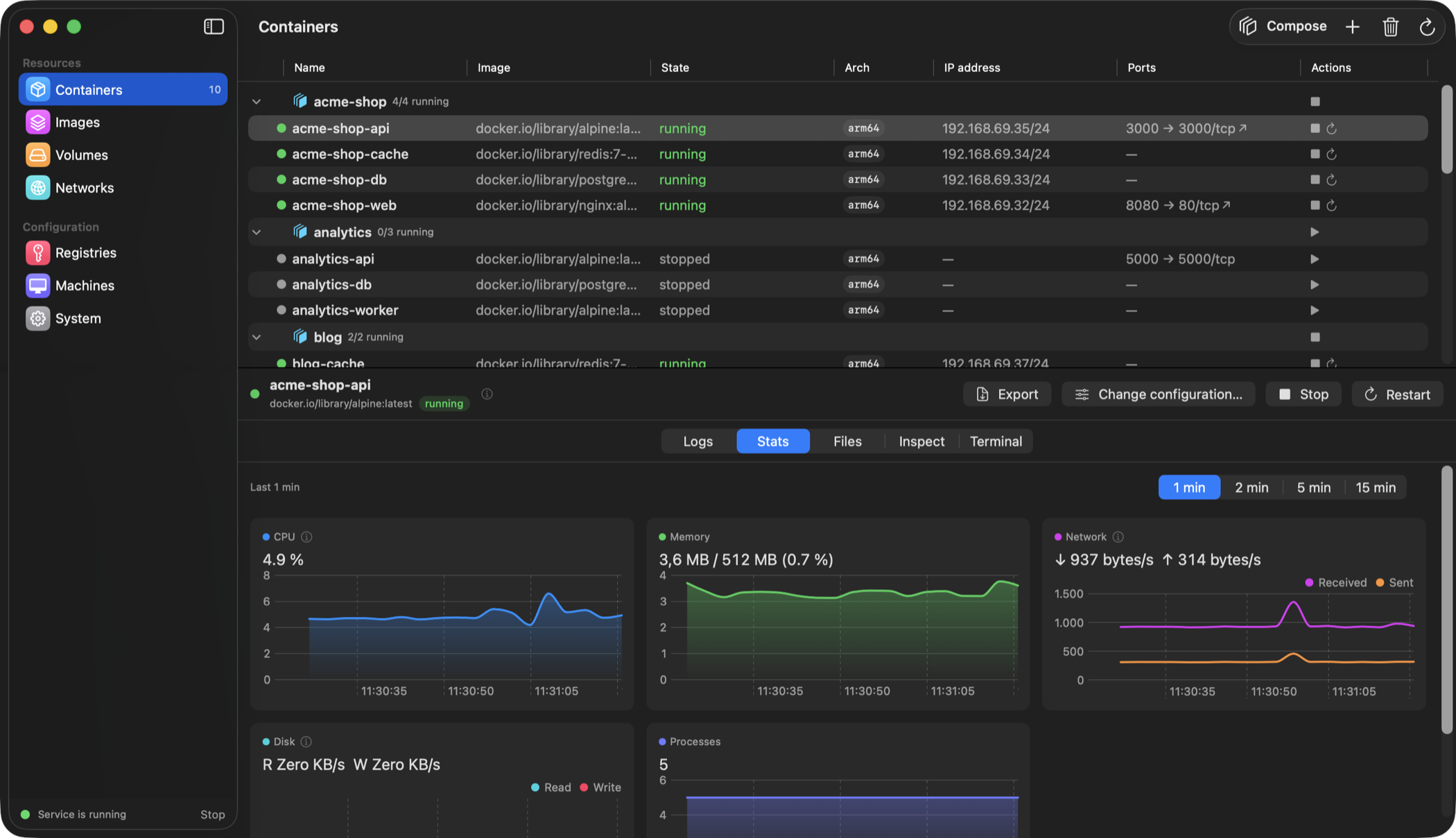
Task: Click the Received legend swatch
Action: click(1309, 583)
